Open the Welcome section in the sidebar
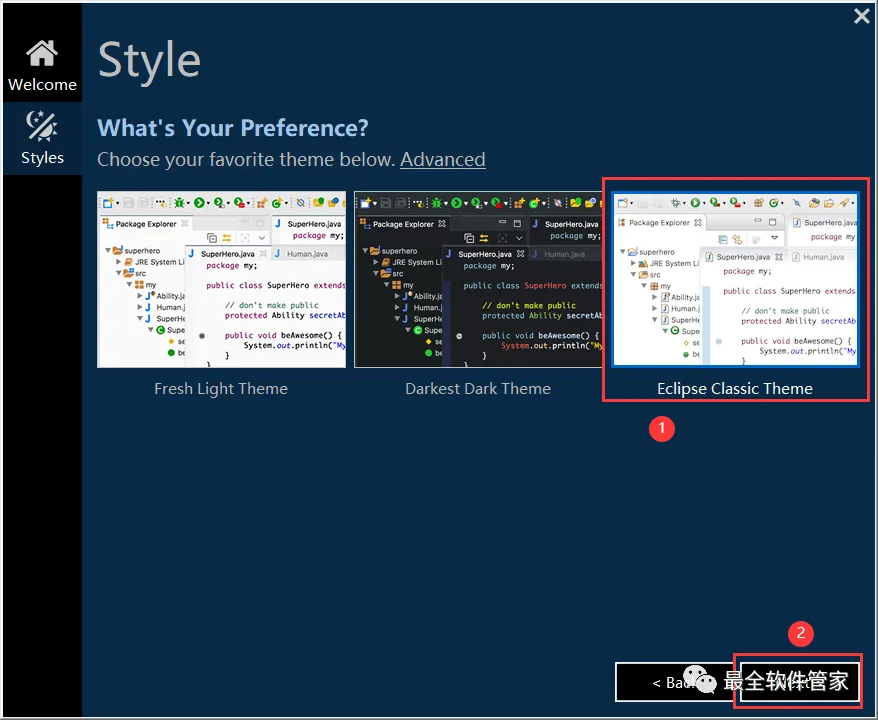878x720 pixels. [42, 65]
